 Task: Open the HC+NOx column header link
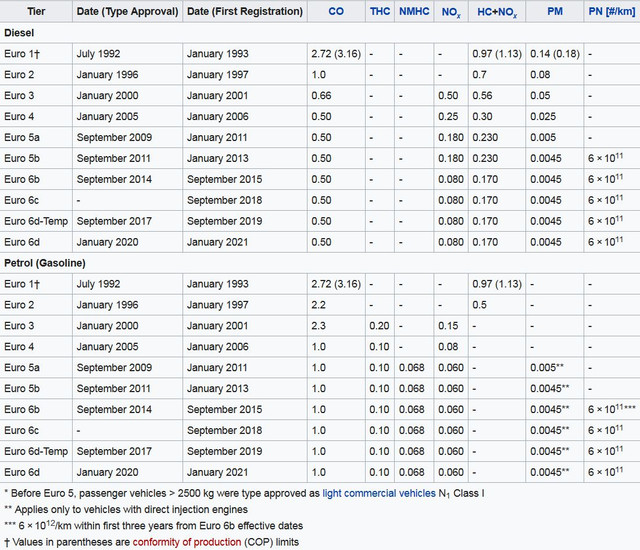[497, 12]
